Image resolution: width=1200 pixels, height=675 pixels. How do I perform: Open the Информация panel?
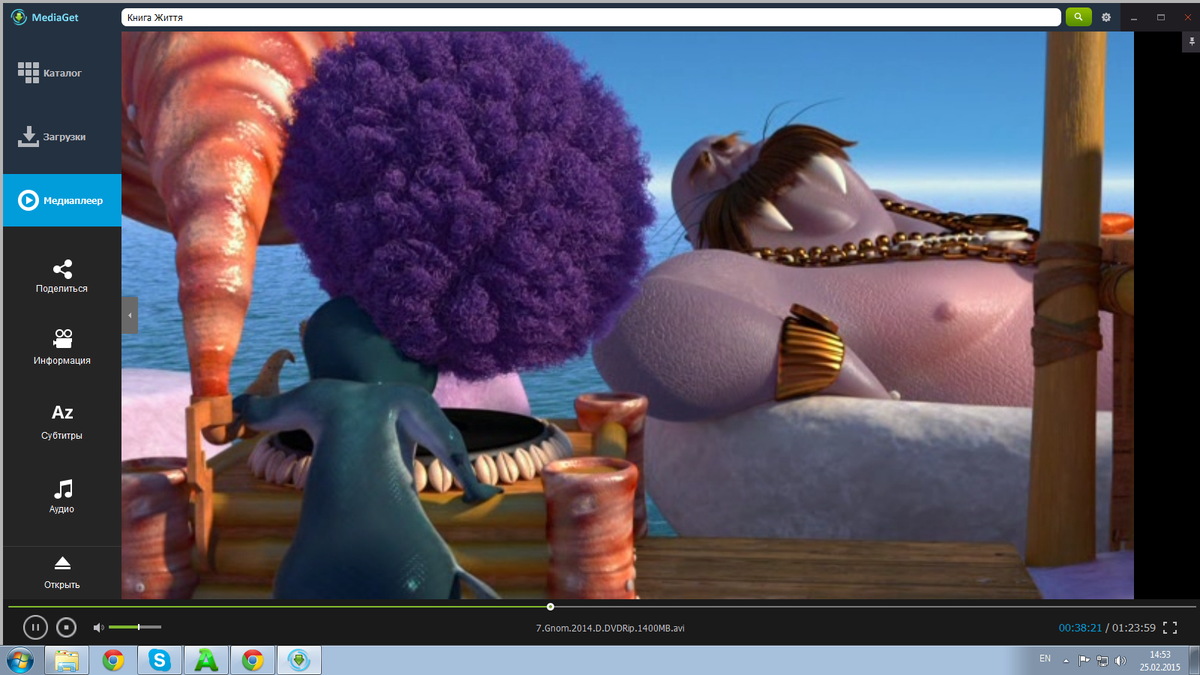61,347
